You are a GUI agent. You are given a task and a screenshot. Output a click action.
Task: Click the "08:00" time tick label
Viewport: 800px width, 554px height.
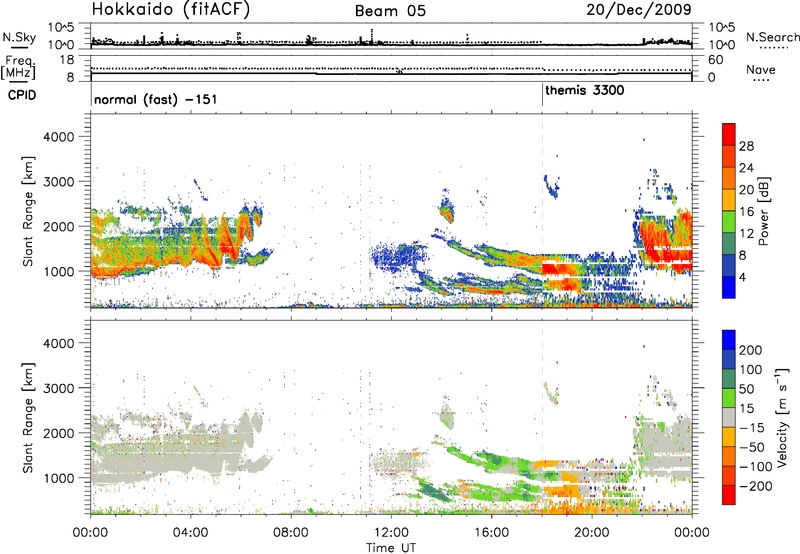point(290,533)
